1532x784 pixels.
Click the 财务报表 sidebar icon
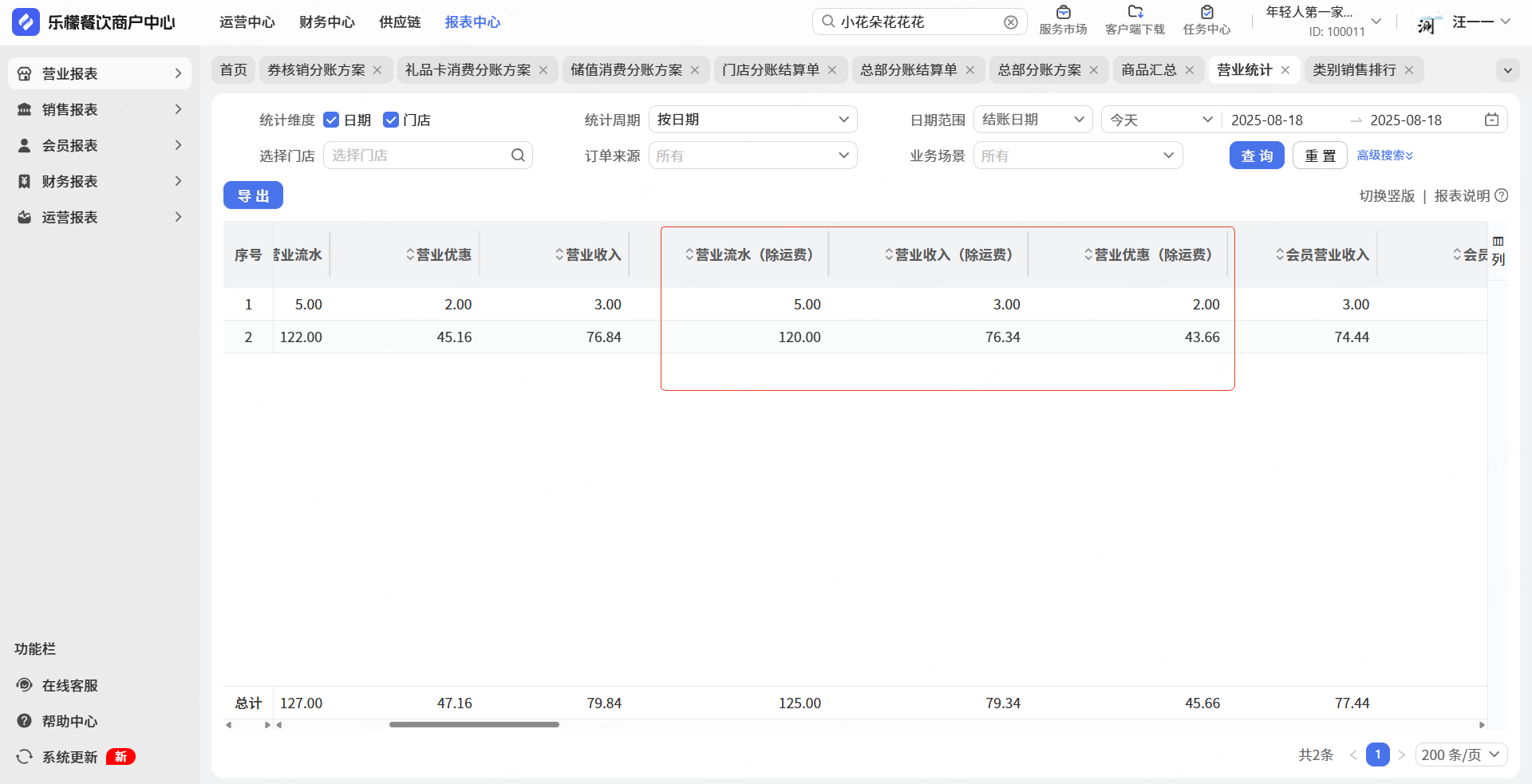click(x=25, y=181)
